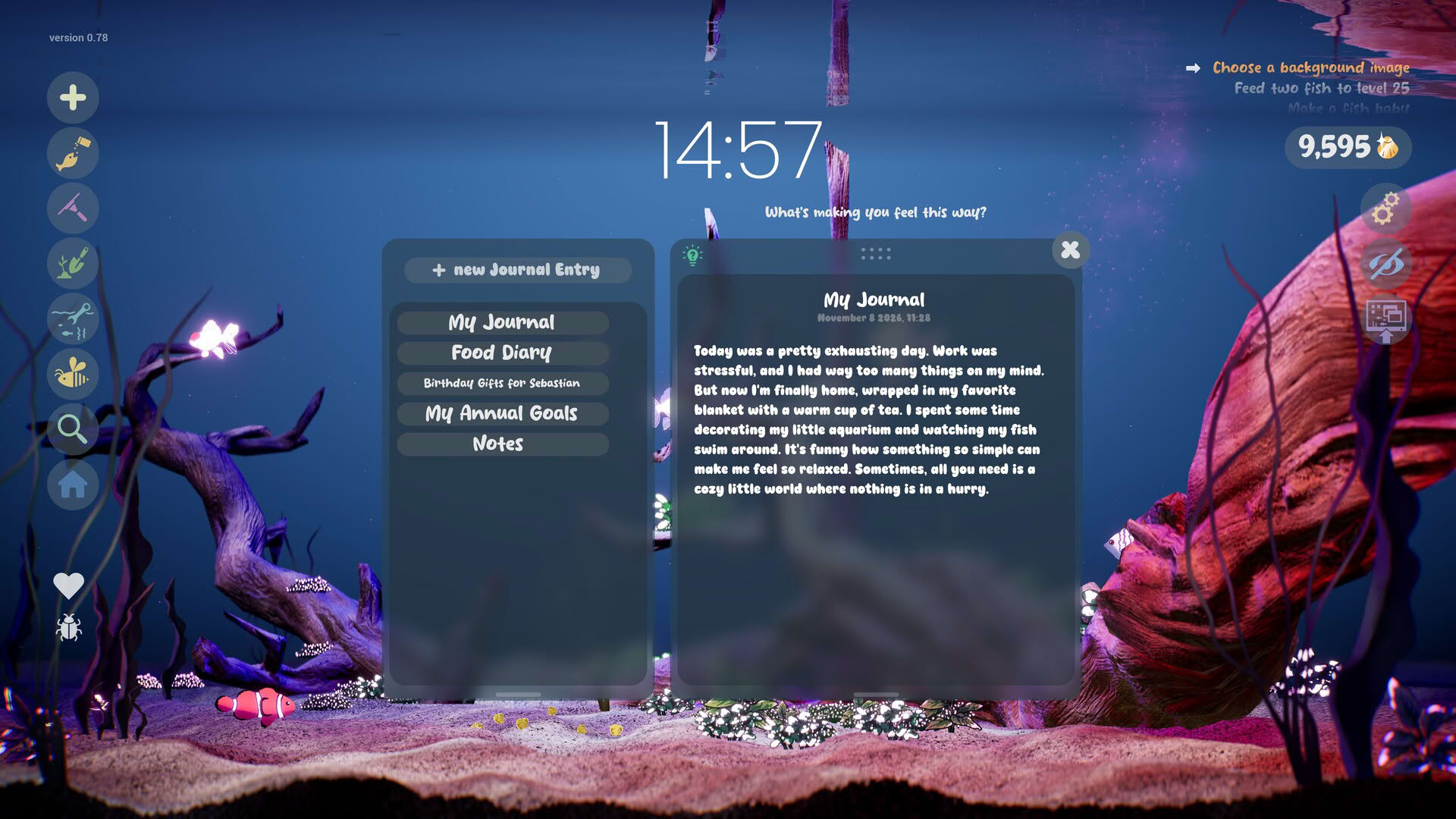
Task: Click the journal panel drag-handle dots
Action: point(876,254)
